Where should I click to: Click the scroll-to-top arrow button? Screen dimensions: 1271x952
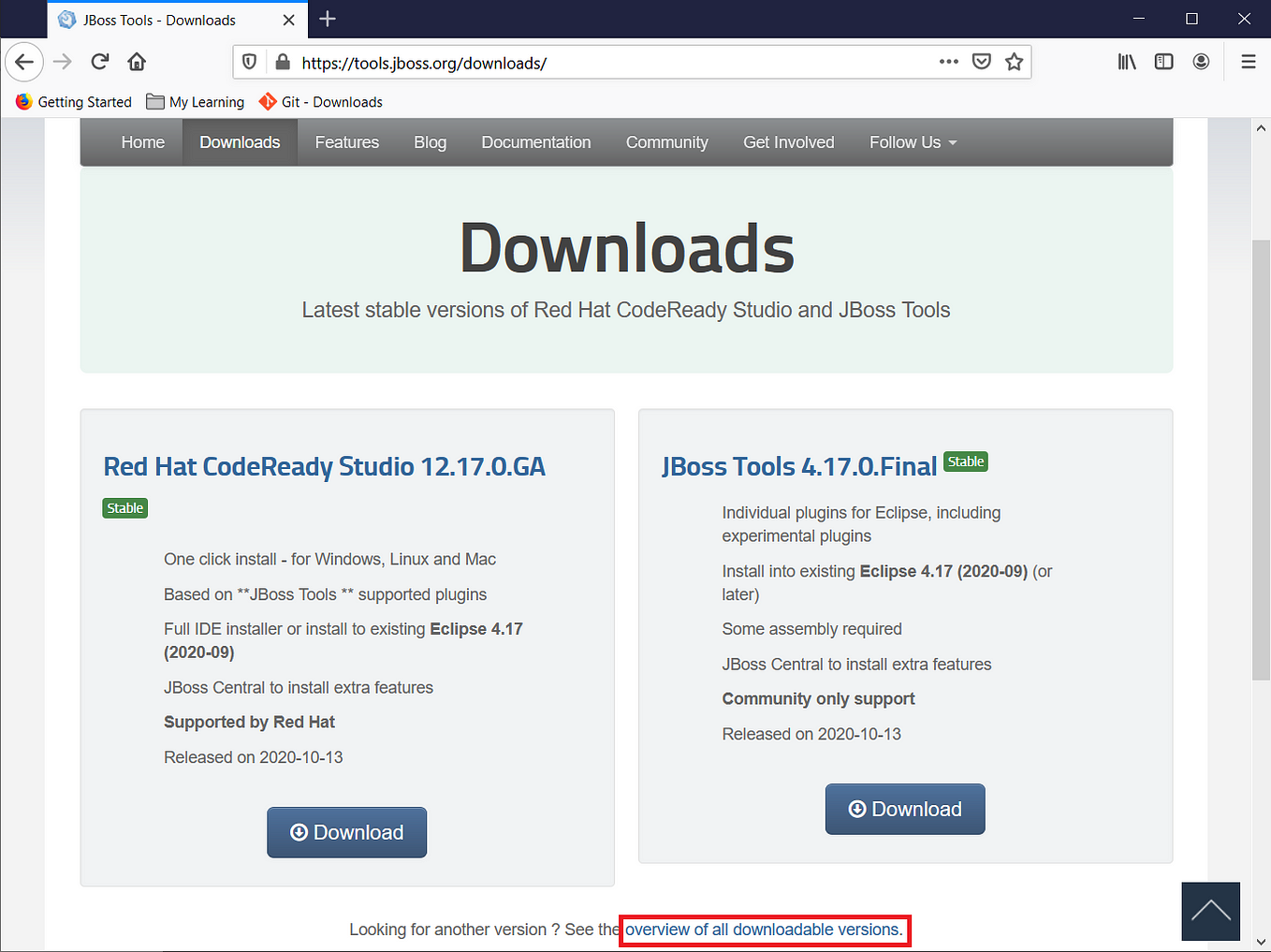[1211, 911]
